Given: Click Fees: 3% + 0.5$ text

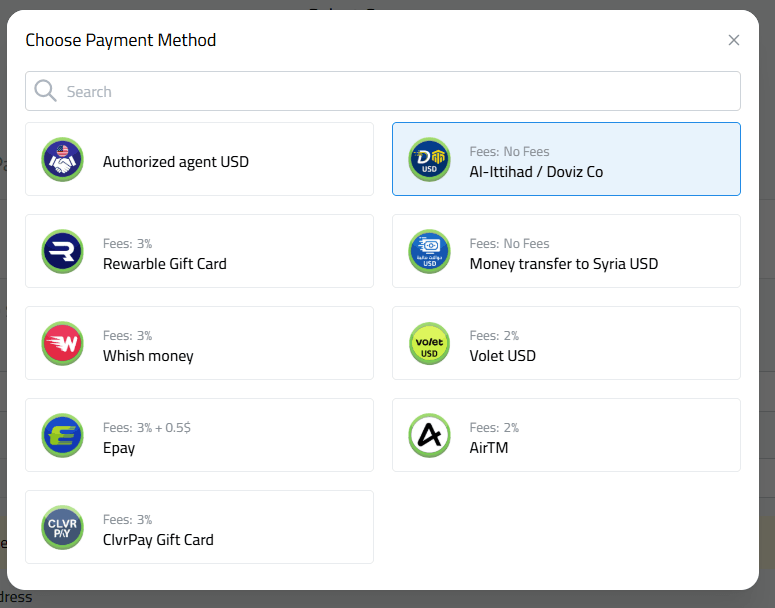Looking at the screenshot, I should tap(147, 428).
